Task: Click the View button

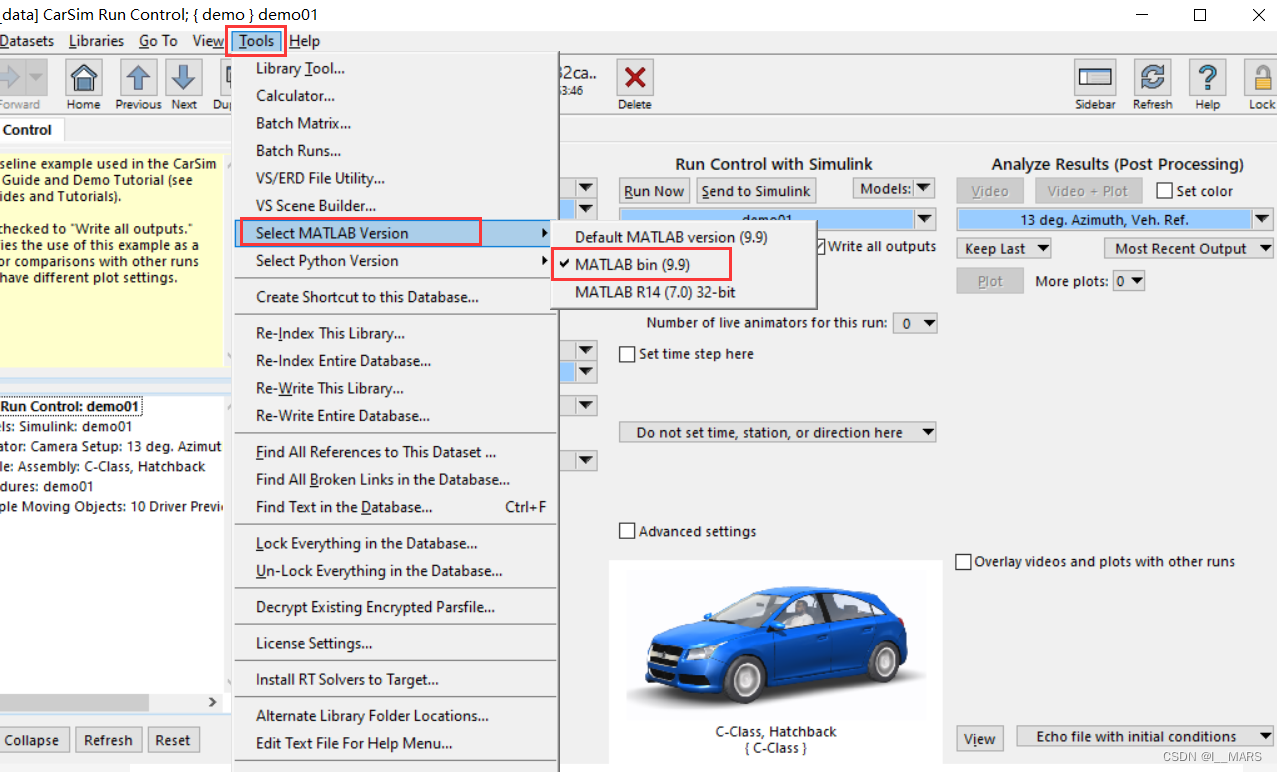Action: [x=980, y=739]
